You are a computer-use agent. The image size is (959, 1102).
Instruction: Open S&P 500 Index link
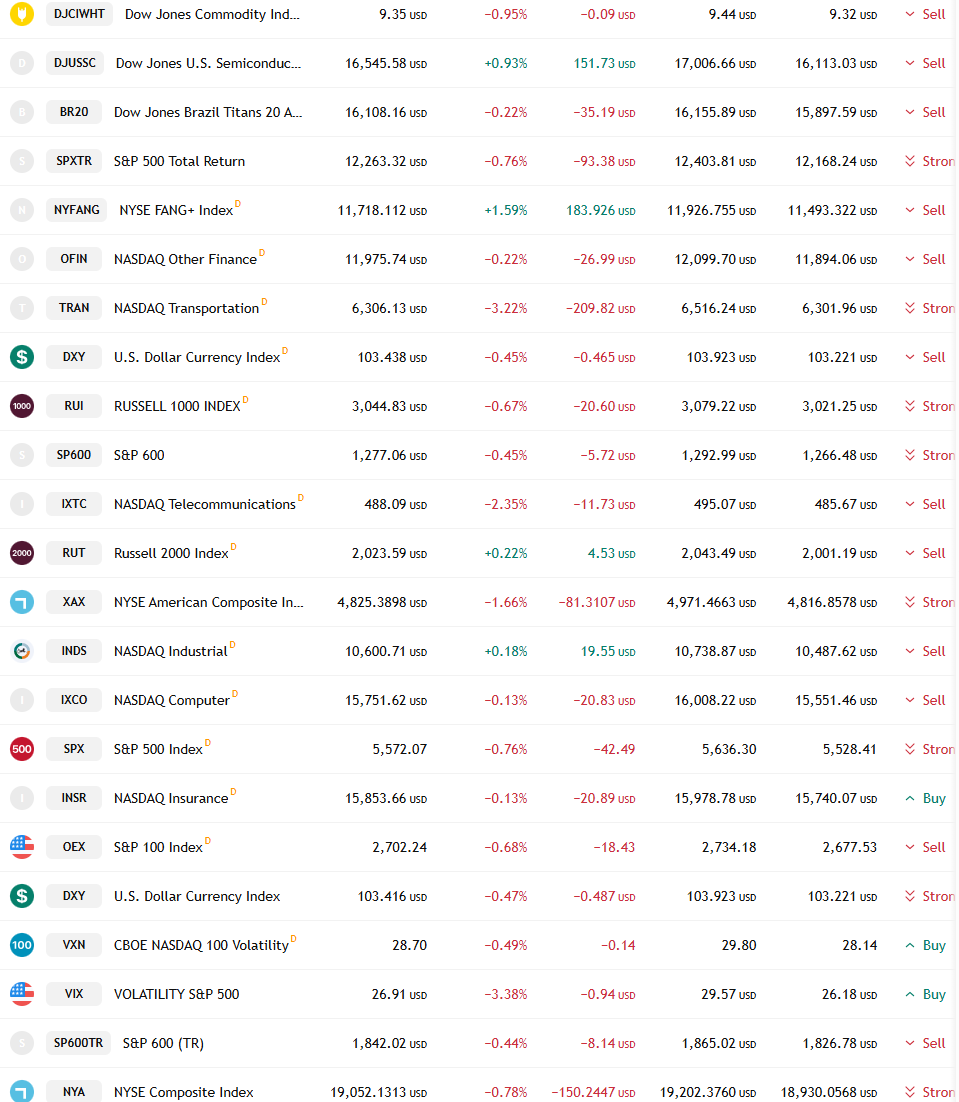point(158,749)
